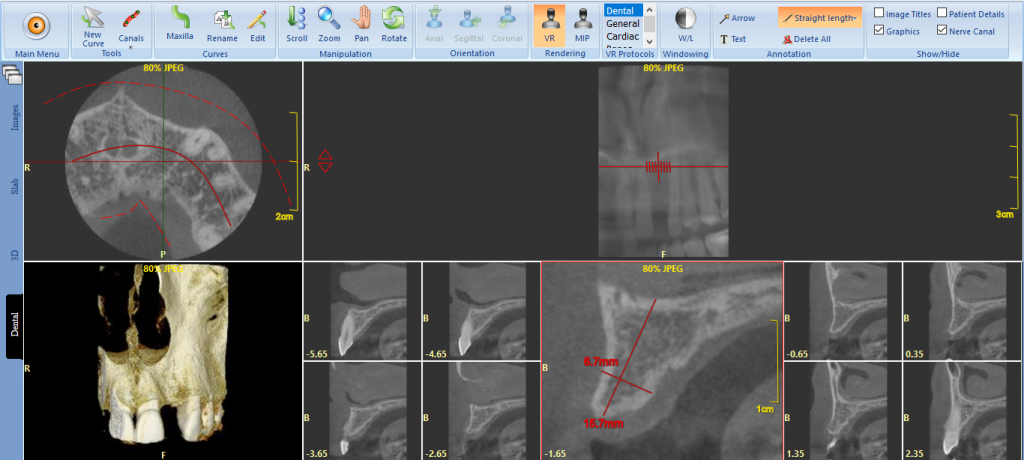Open the Main Menu eye icon
This screenshot has height=460, width=1024.
point(36,25)
